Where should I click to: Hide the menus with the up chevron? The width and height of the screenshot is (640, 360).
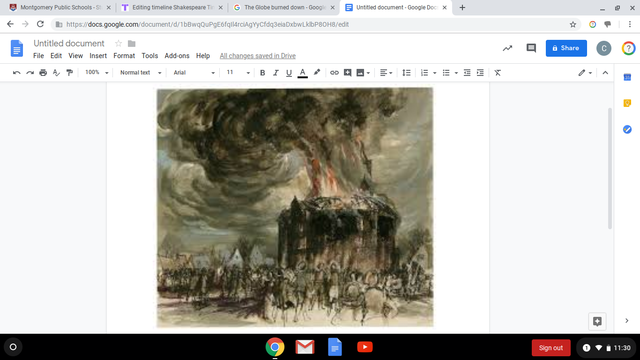605,73
